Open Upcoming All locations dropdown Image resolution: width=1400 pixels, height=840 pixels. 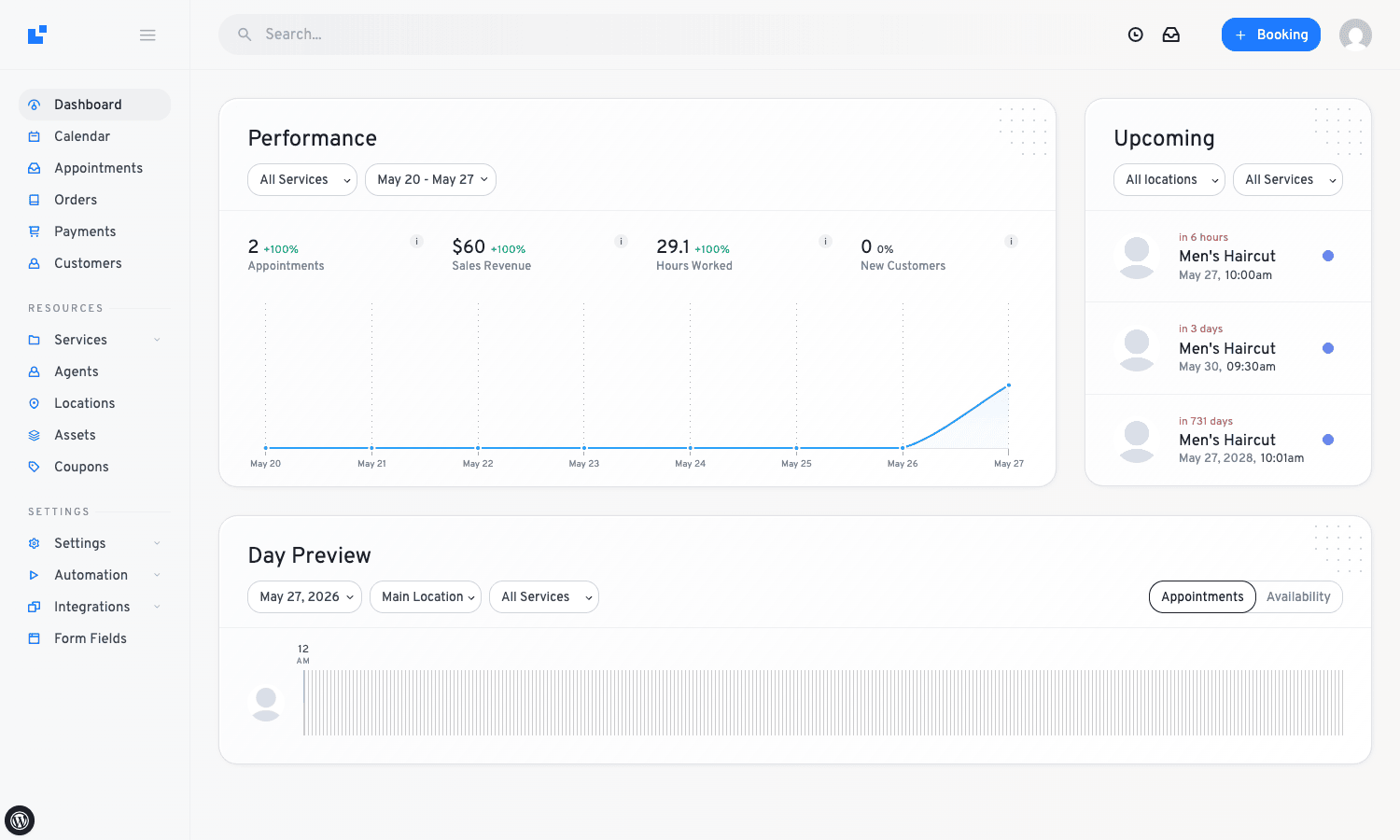(1169, 179)
